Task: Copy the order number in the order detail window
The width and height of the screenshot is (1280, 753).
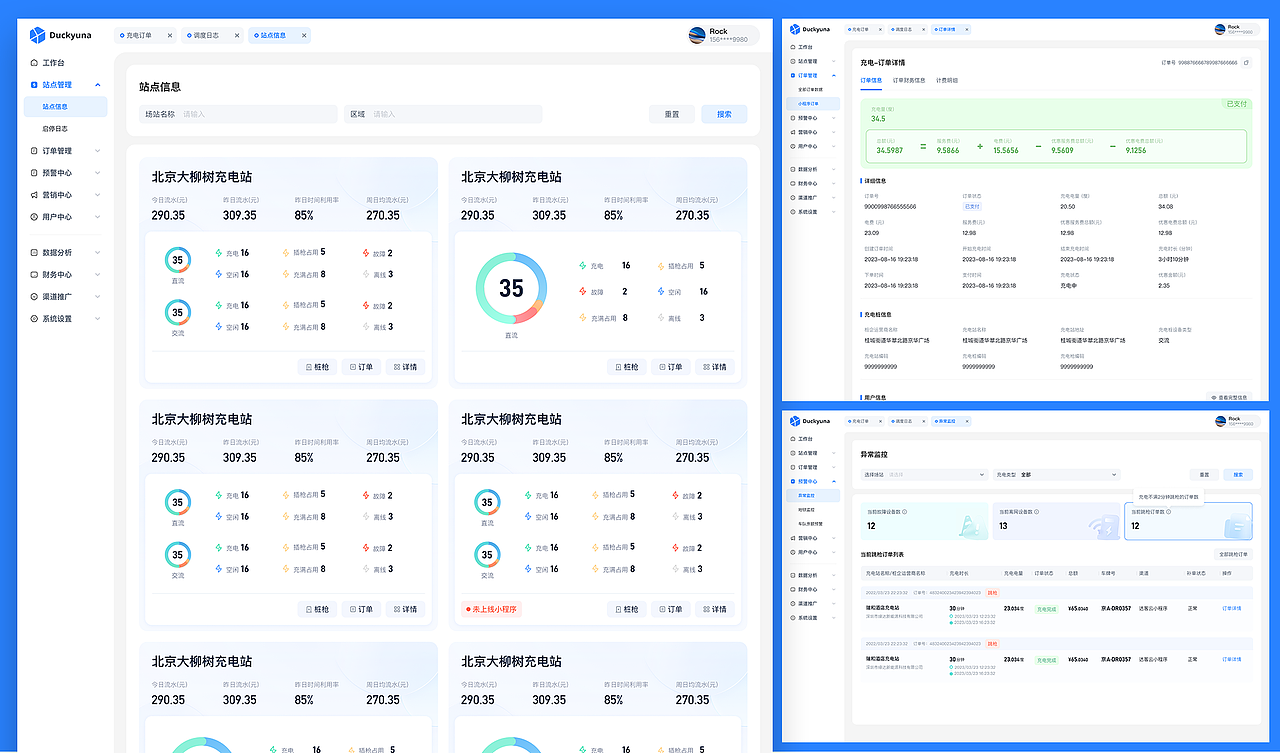Action: [x=1247, y=62]
